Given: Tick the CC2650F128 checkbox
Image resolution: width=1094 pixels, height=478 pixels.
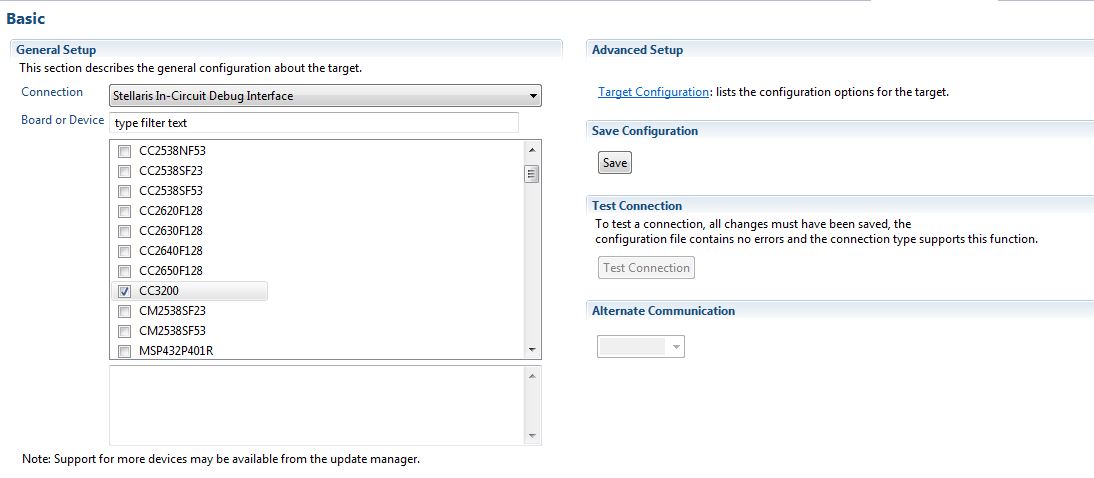Looking at the screenshot, I should (x=125, y=271).
